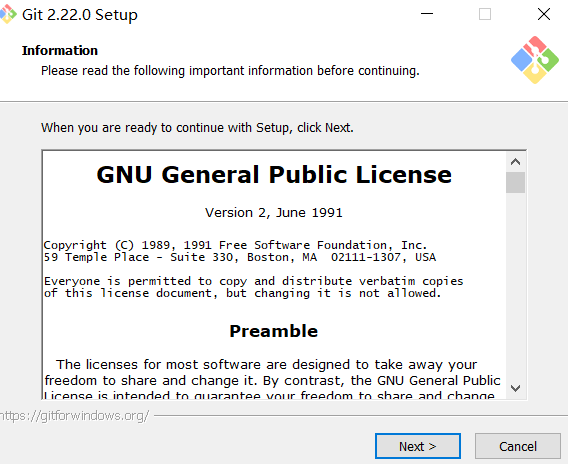This screenshot has height=464, width=568.
Task: Click the license scrollbar up arrow
Action: coord(515,162)
